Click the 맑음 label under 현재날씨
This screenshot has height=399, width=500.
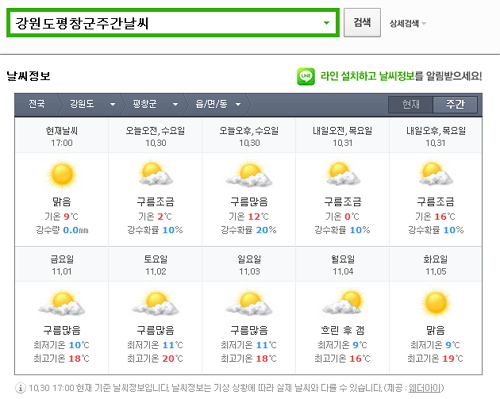62,202
